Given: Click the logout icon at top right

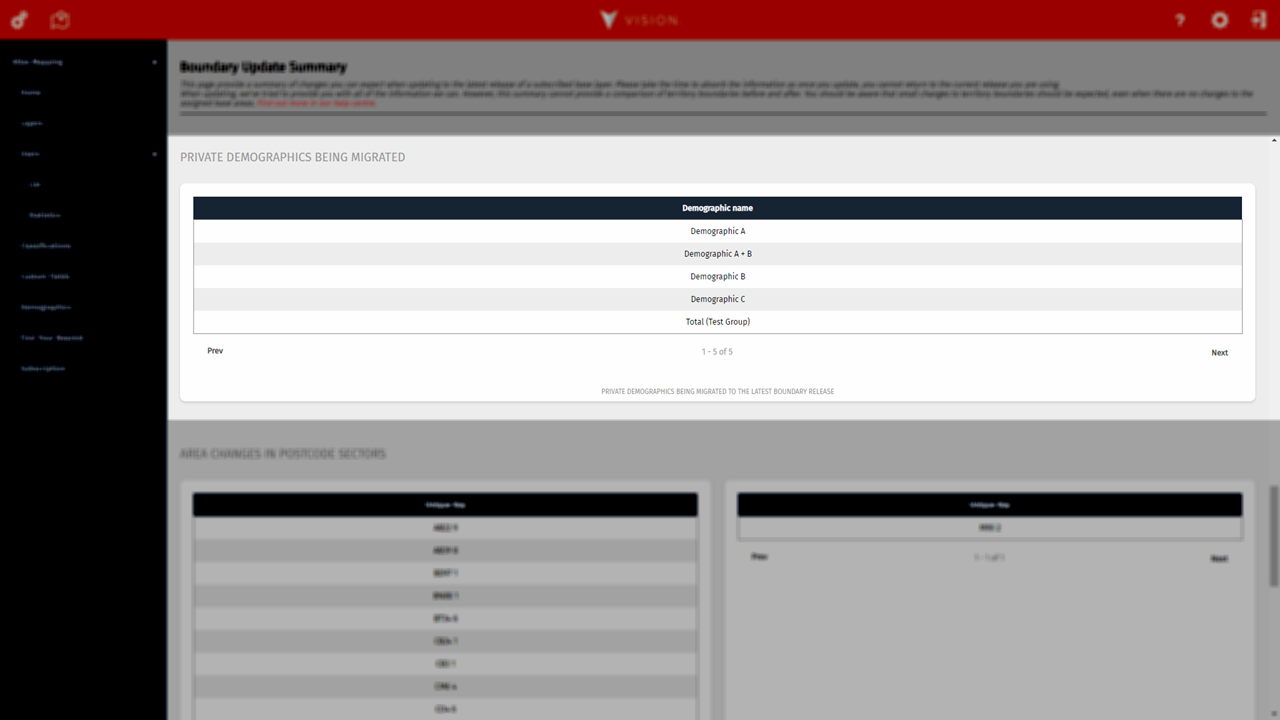Looking at the screenshot, I should [1257, 20].
